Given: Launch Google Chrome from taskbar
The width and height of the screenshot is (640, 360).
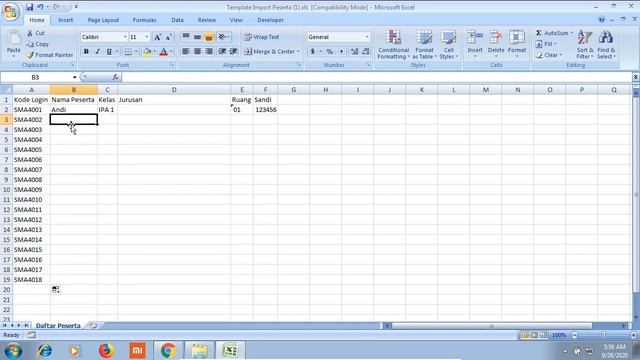Looking at the screenshot, I should [x=168, y=350].
